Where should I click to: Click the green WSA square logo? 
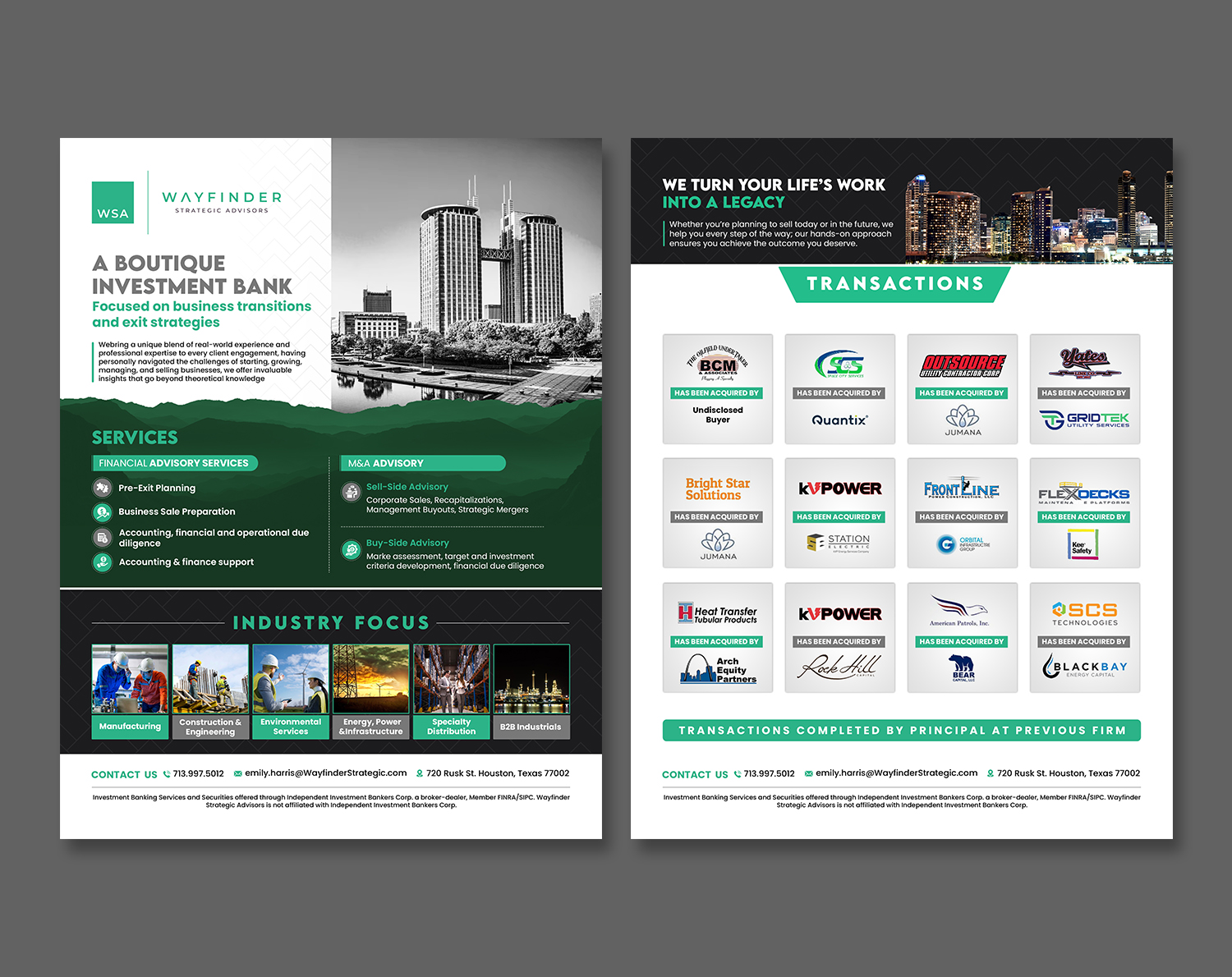[x=113, y=202]
